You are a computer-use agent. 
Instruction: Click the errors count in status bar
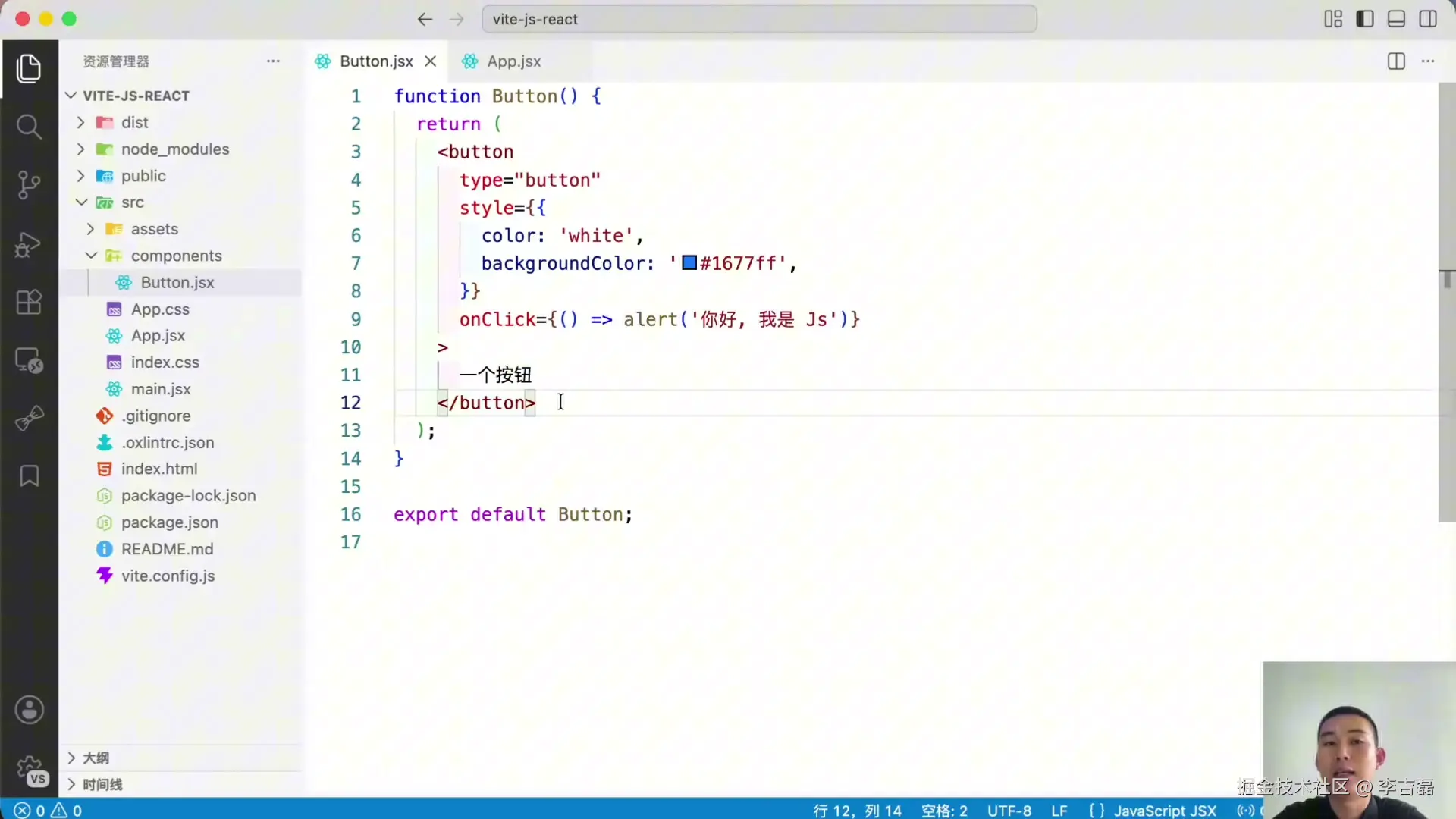(30, 810)
